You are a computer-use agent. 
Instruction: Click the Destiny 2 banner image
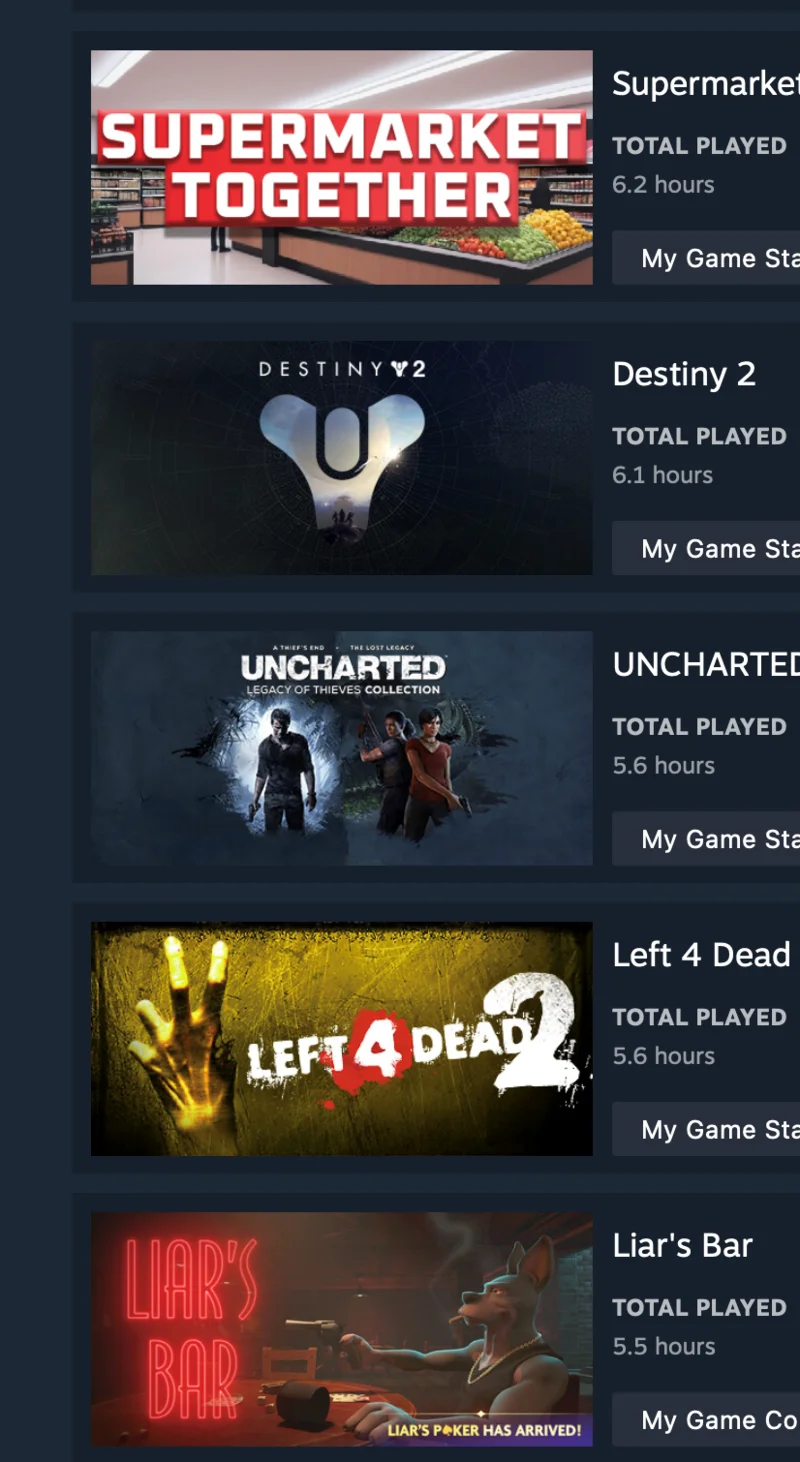click(x=341, y=458)
